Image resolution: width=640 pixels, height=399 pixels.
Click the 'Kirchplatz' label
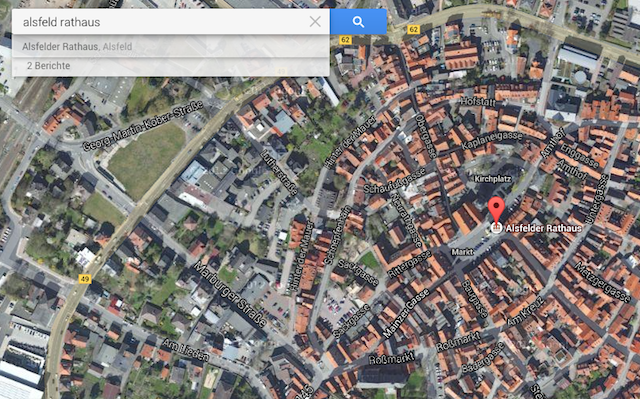point(493,179)
